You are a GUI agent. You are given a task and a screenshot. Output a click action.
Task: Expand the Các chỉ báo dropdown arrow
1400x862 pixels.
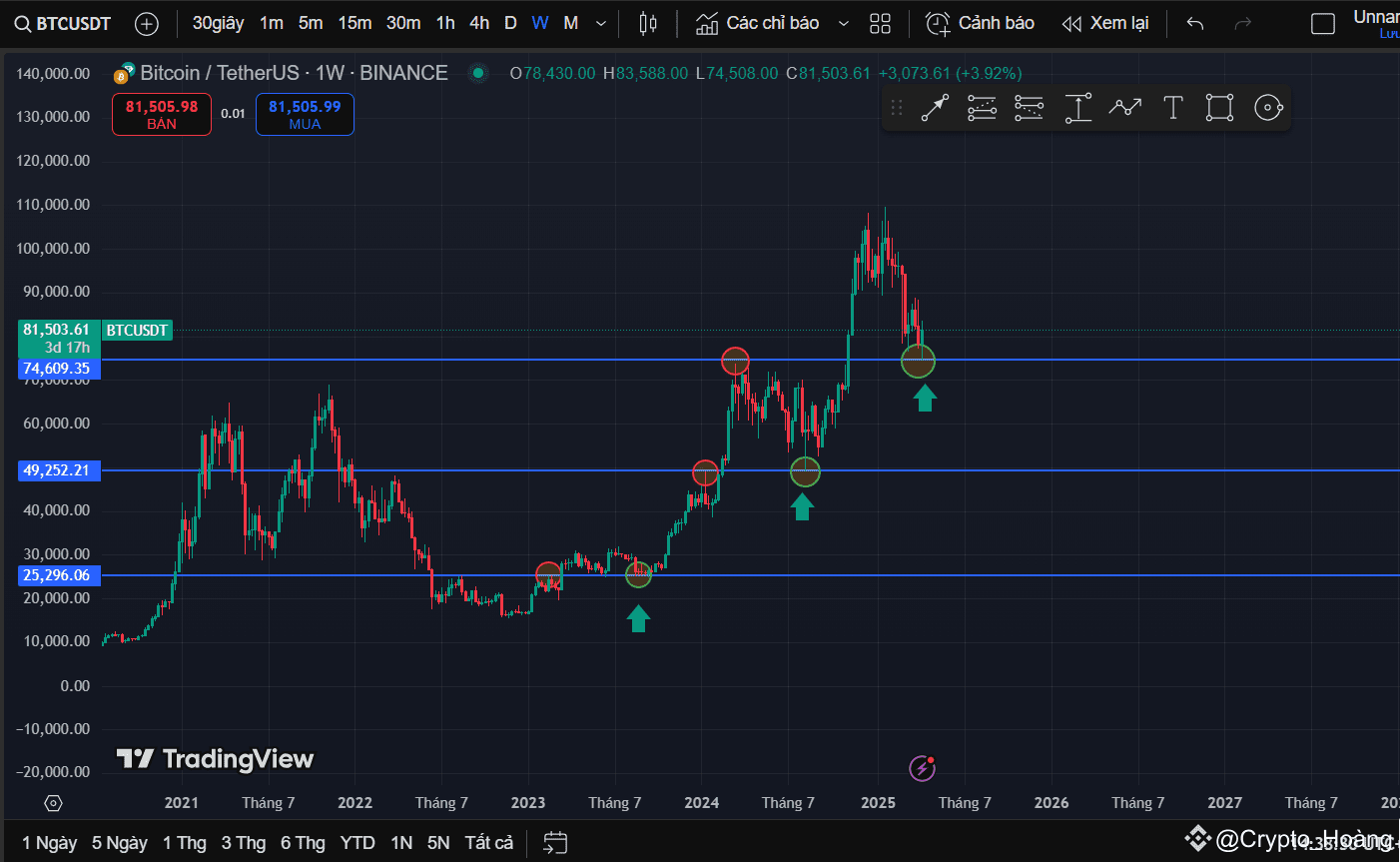tap(844, 23)
